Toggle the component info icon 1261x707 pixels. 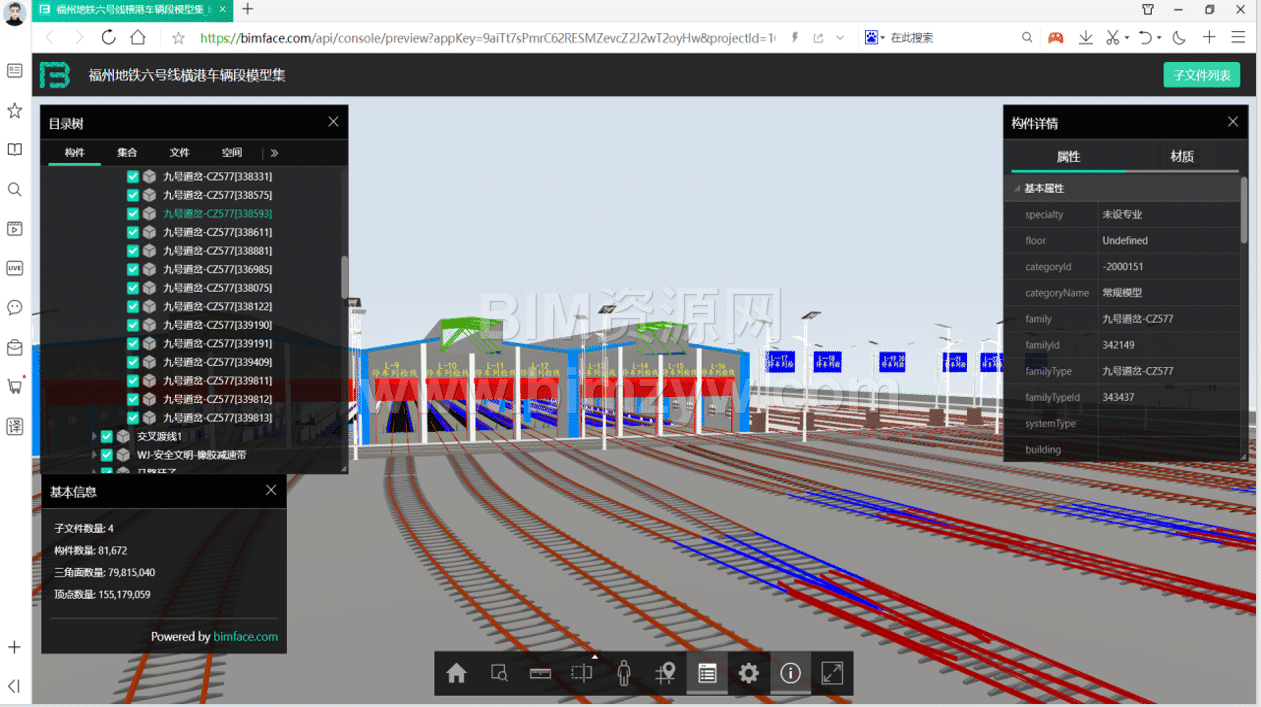[790, 673]
